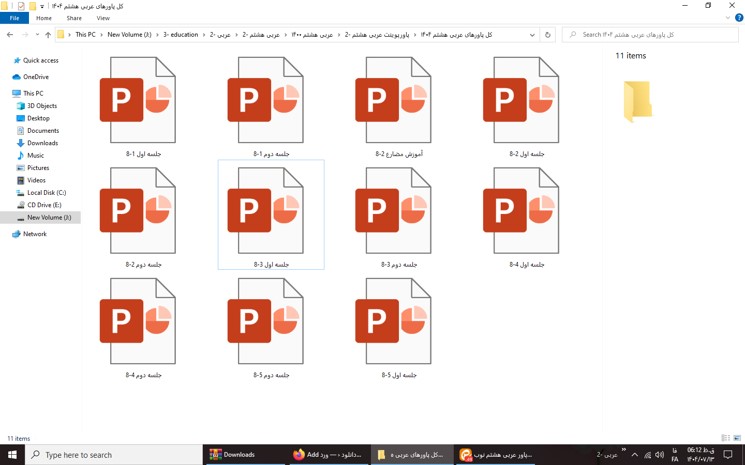Open the recent locations dropdown arrow

(37, 35)
